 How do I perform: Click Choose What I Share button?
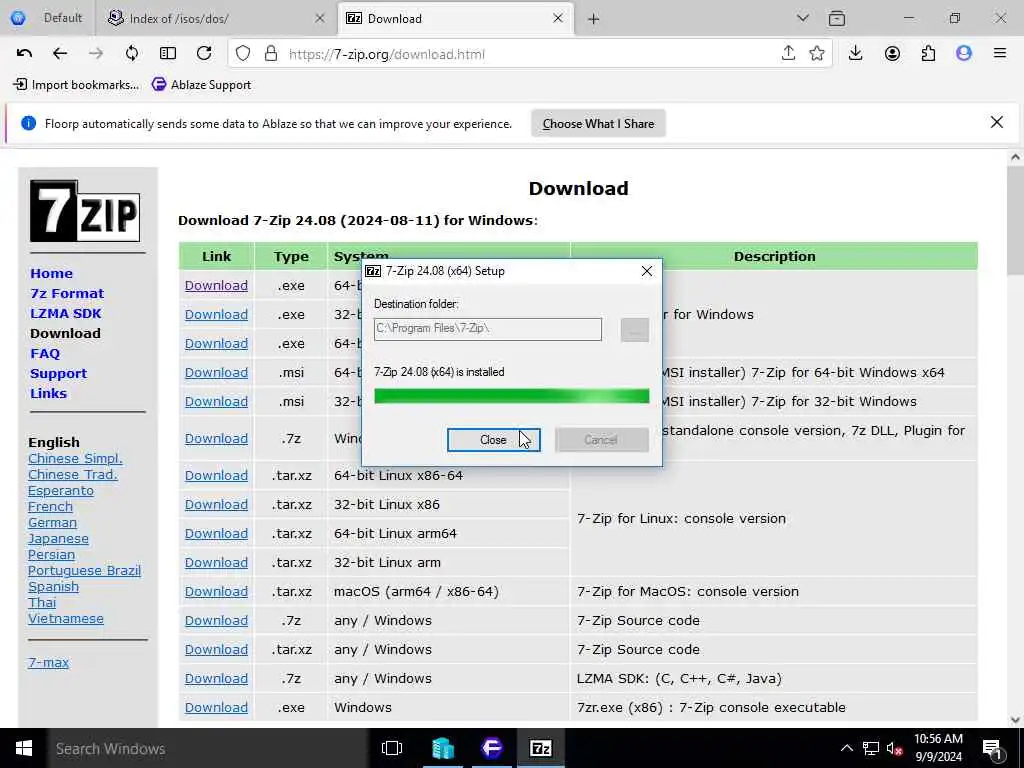(598, 123)
